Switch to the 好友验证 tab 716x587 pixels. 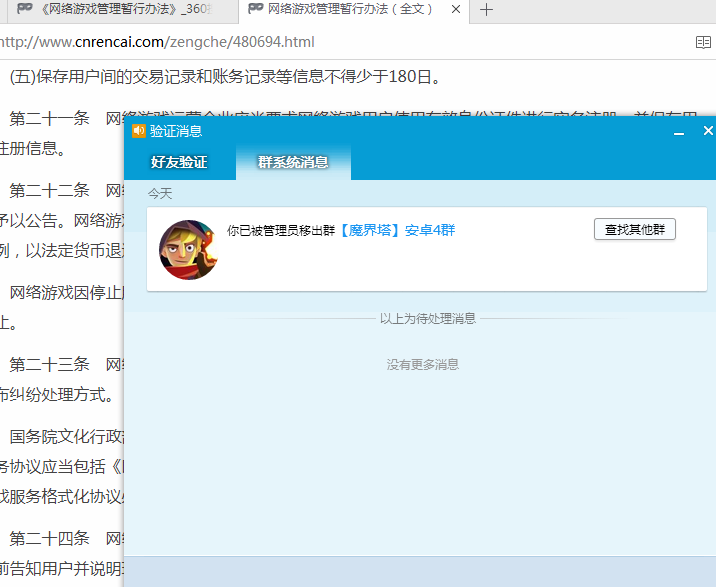[179, 162]
